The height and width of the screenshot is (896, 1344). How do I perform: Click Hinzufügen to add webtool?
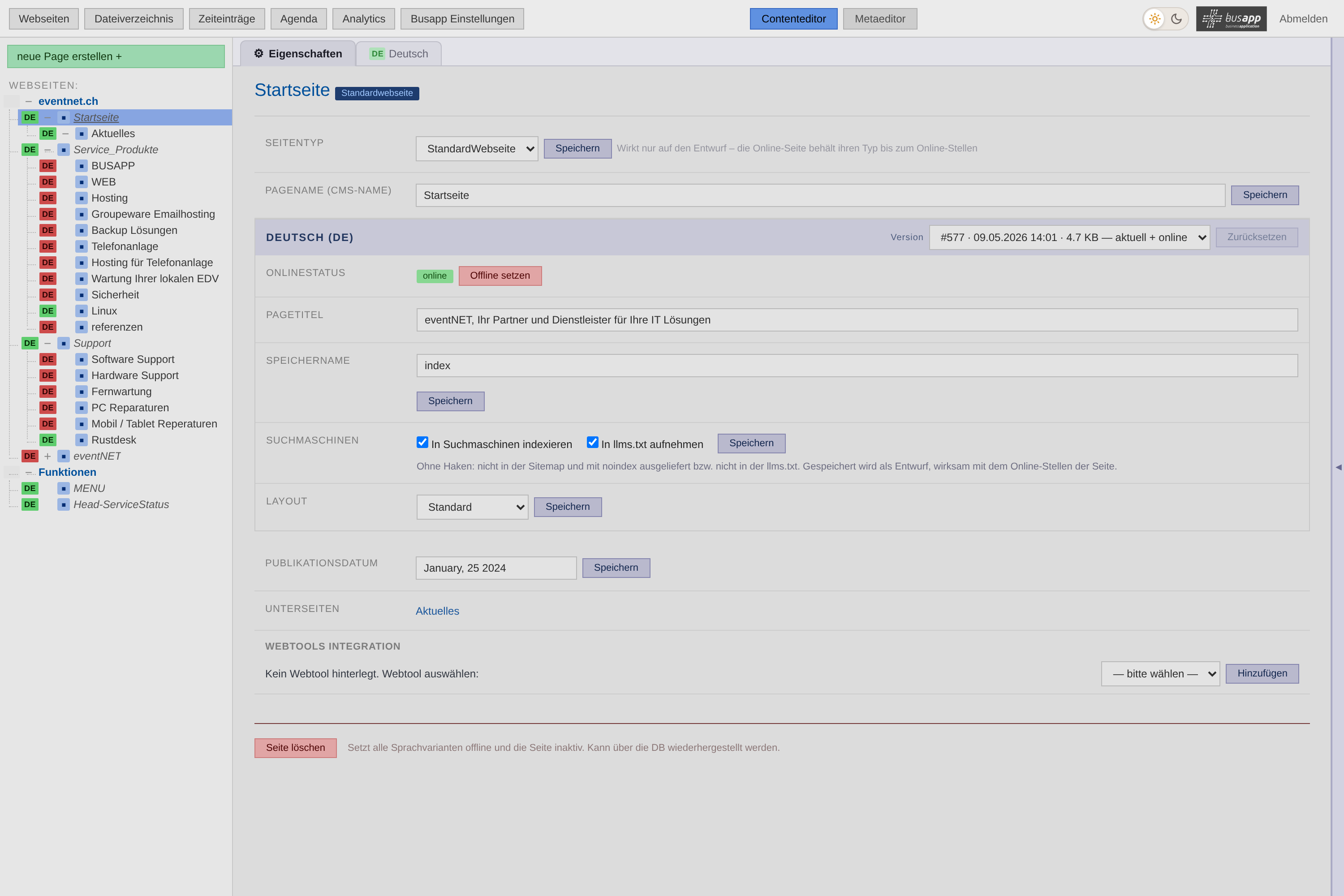pyautogui.click(x=1262, y=673)
